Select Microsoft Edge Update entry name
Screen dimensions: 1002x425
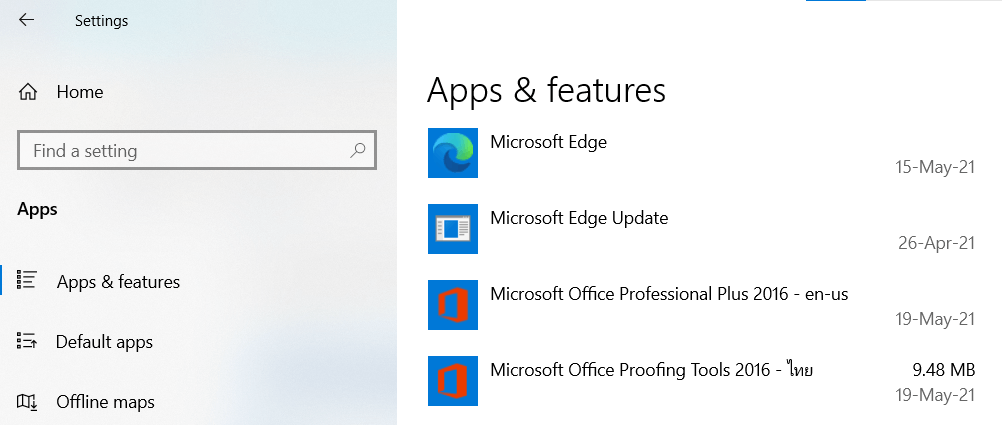(579, 218)
